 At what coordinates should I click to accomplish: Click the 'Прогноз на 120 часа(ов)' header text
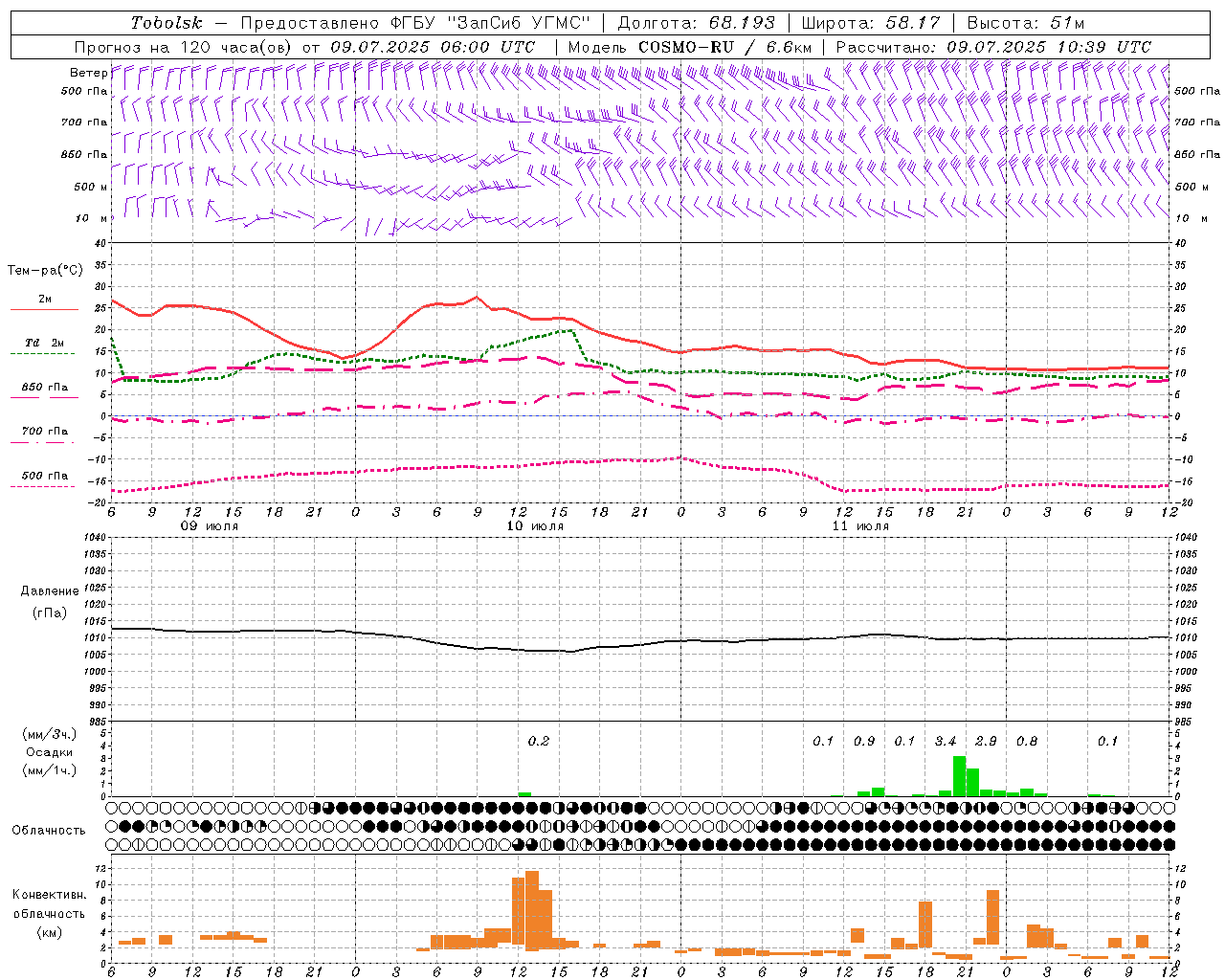click(x=185, y=47)
